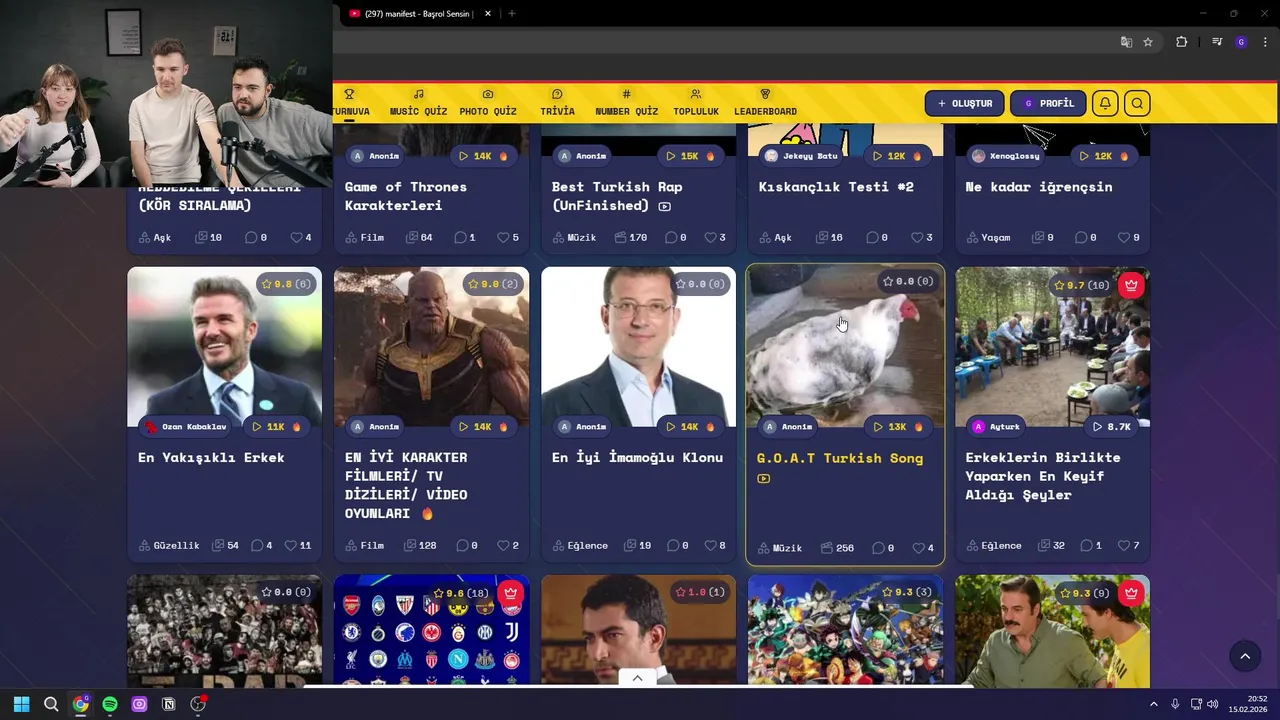Open the Chrome three-dot menu

(x=1265, y=42)
